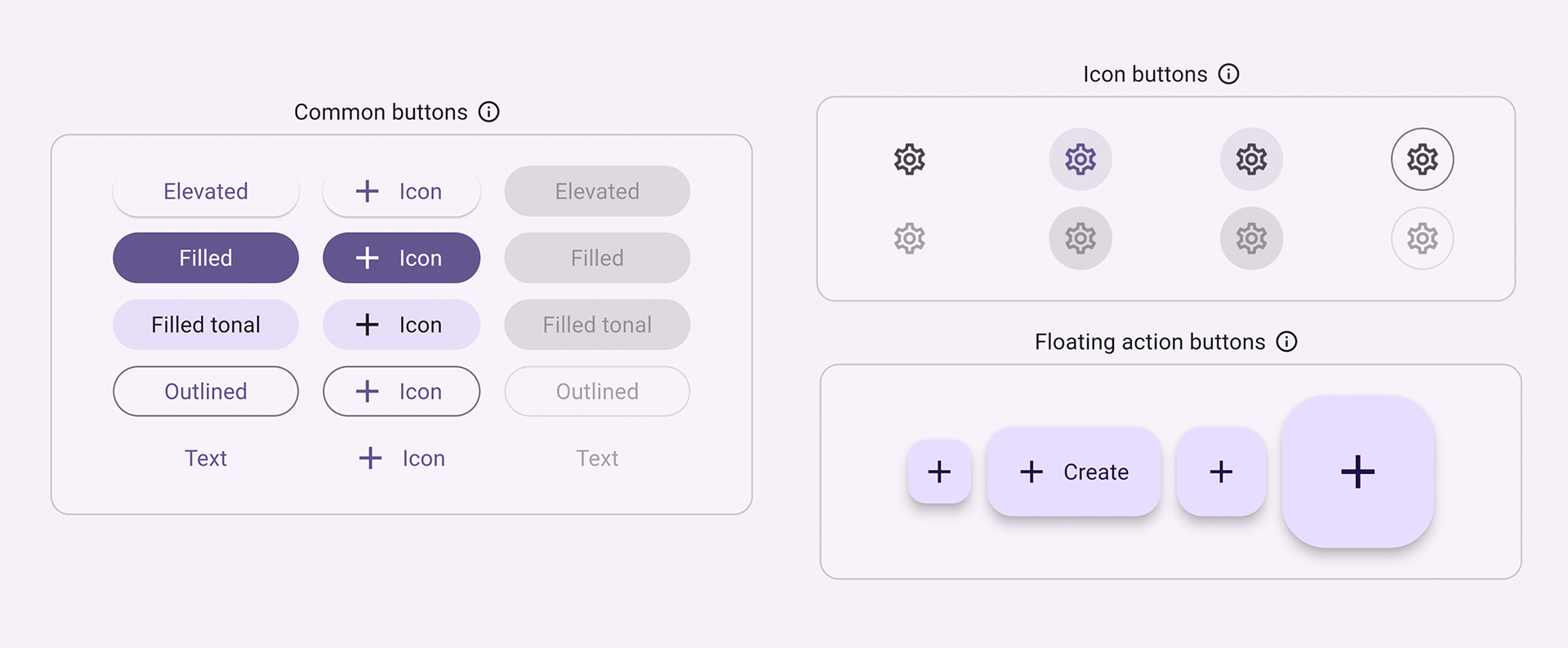Click the Filled button
Screen dimensions: 1568x648
[205, 258]
